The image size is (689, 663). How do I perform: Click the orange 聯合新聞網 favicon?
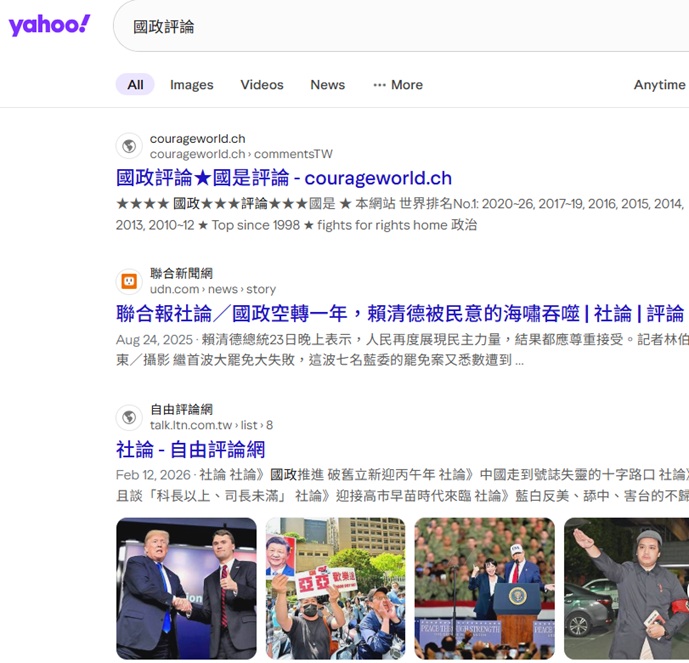129,281
